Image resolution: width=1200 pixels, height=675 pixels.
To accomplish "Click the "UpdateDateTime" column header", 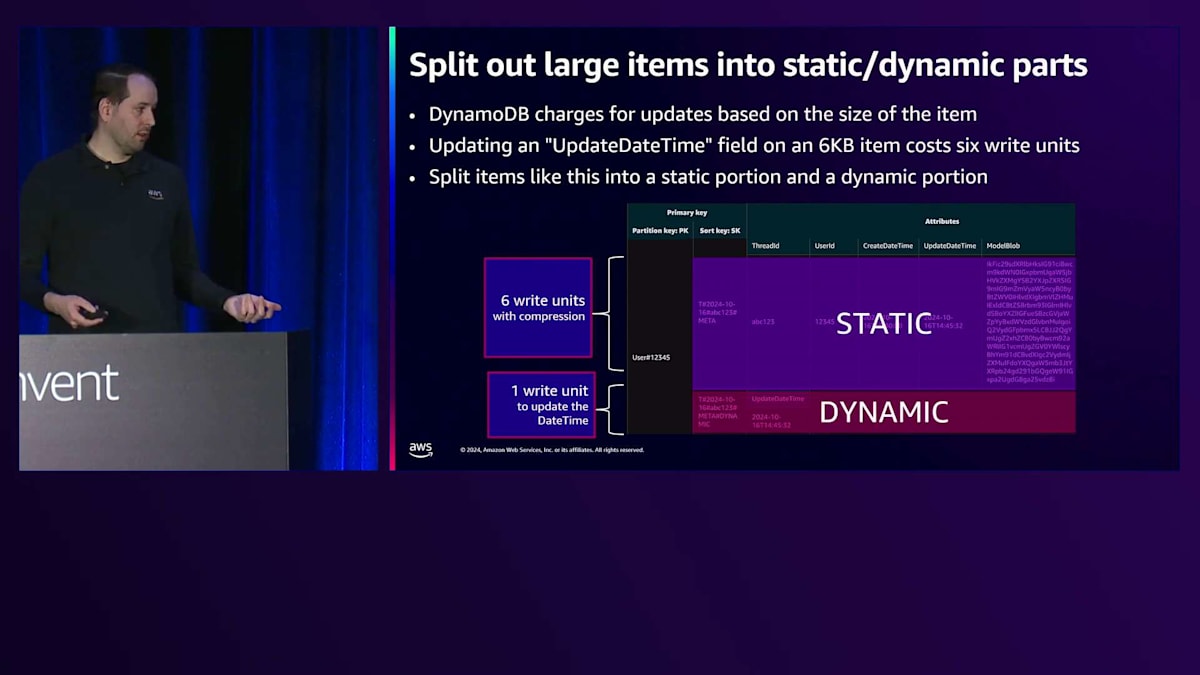I will click(x=950, y=246).
